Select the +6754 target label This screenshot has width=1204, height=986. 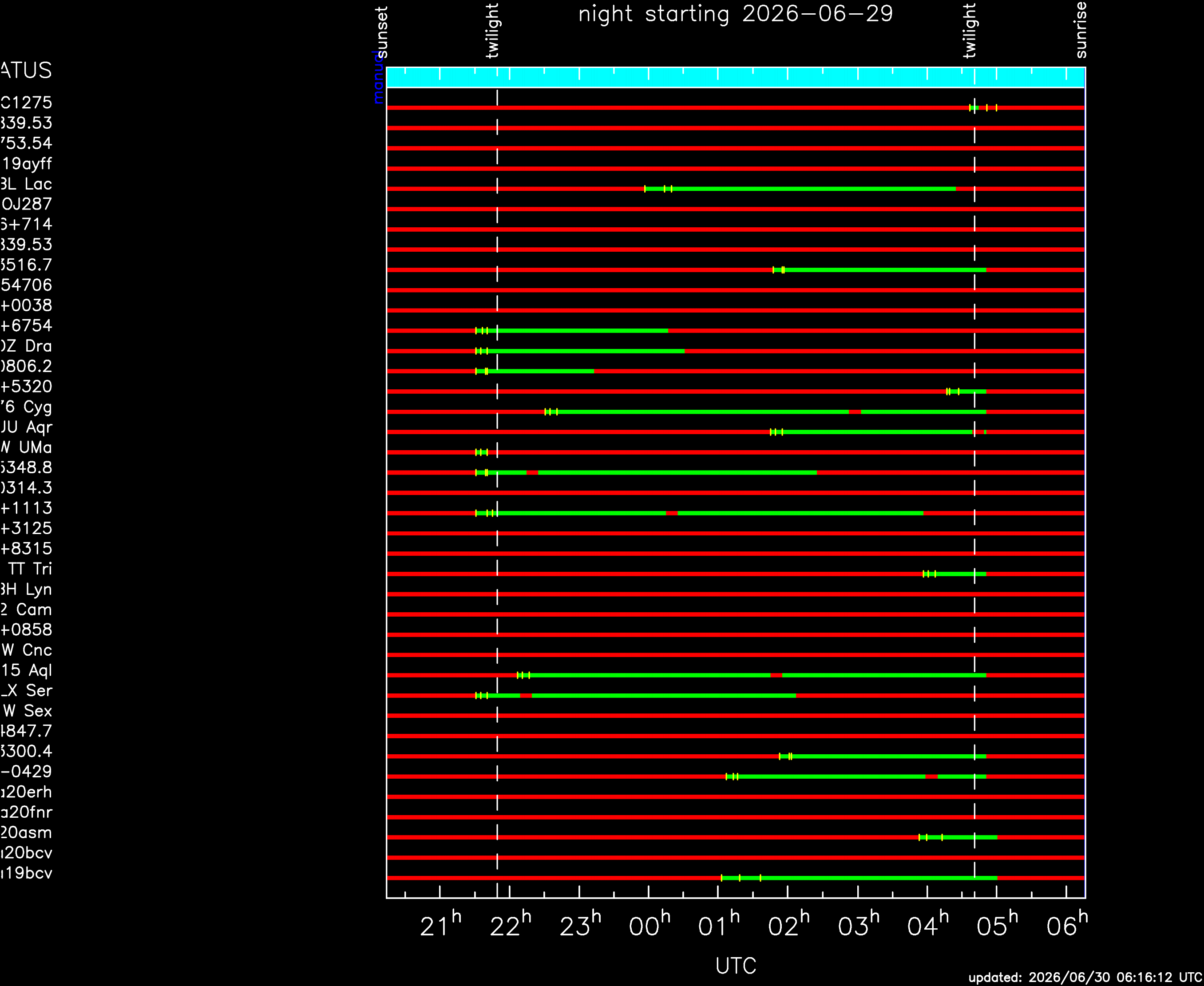[27, 325]
